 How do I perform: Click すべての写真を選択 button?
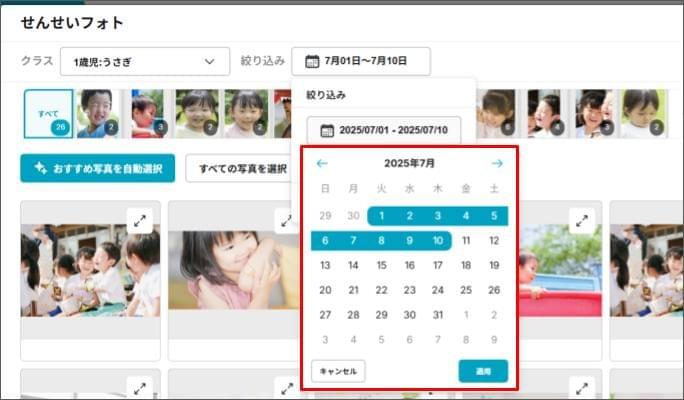pyautogui.click(x=242, y=168)
